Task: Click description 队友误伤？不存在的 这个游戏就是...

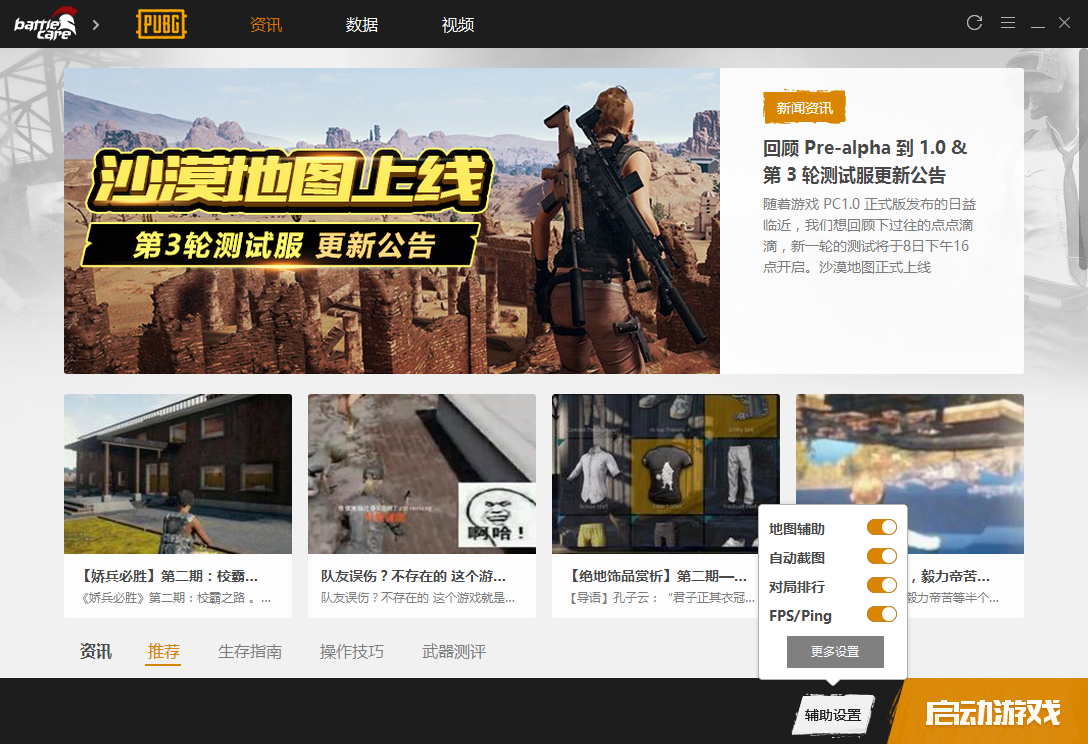Action: [x=418, y=598]
